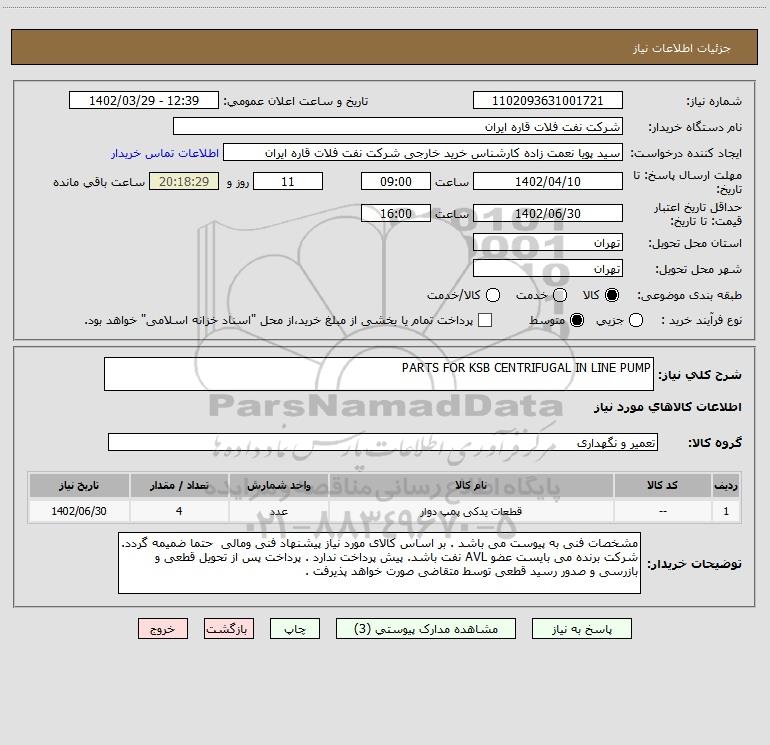Screen dimensions: 770x745
Task: Open مشاهده مدارک پیوستی (3) button
Action: pos(426,629)
